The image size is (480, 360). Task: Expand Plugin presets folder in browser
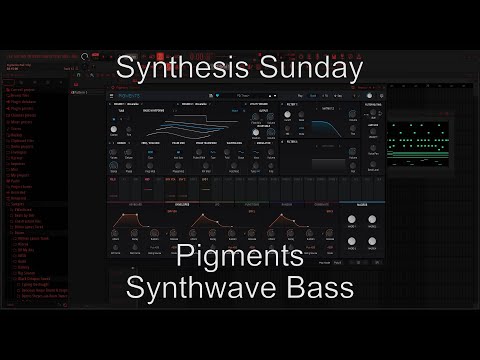[x=20, y=108]
